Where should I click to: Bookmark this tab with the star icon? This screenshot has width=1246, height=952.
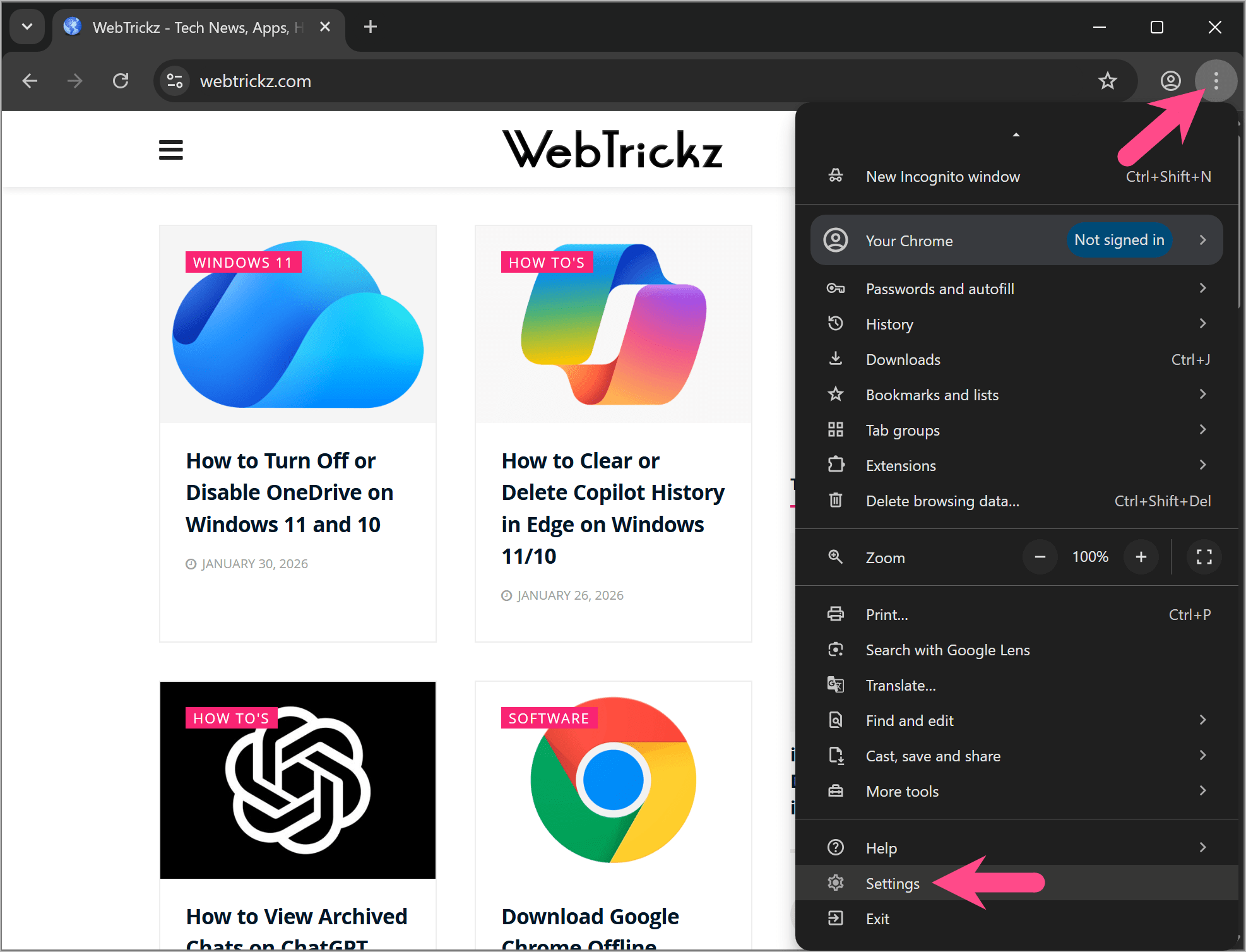pos(1107,81)
